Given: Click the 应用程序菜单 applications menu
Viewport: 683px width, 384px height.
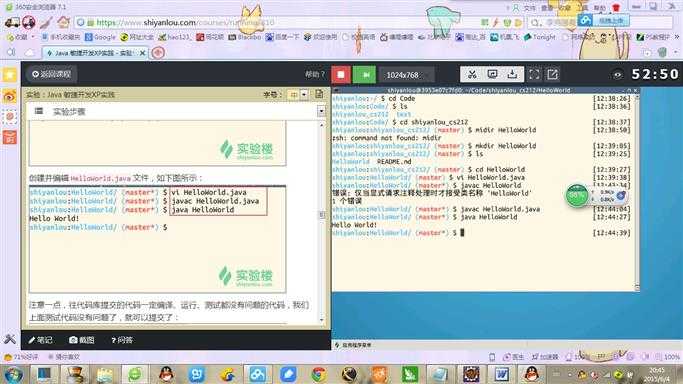Looking at the screenshot, I should pyautogui.click(x=353, y=345).
